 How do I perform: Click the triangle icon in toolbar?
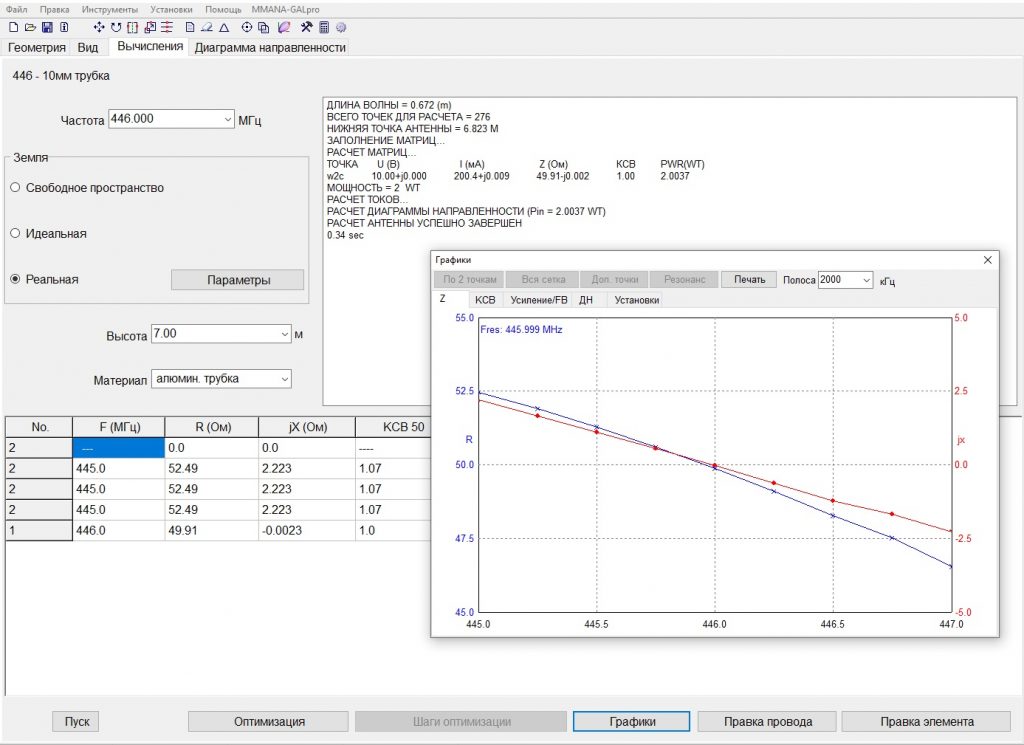[x=224, y=27]
